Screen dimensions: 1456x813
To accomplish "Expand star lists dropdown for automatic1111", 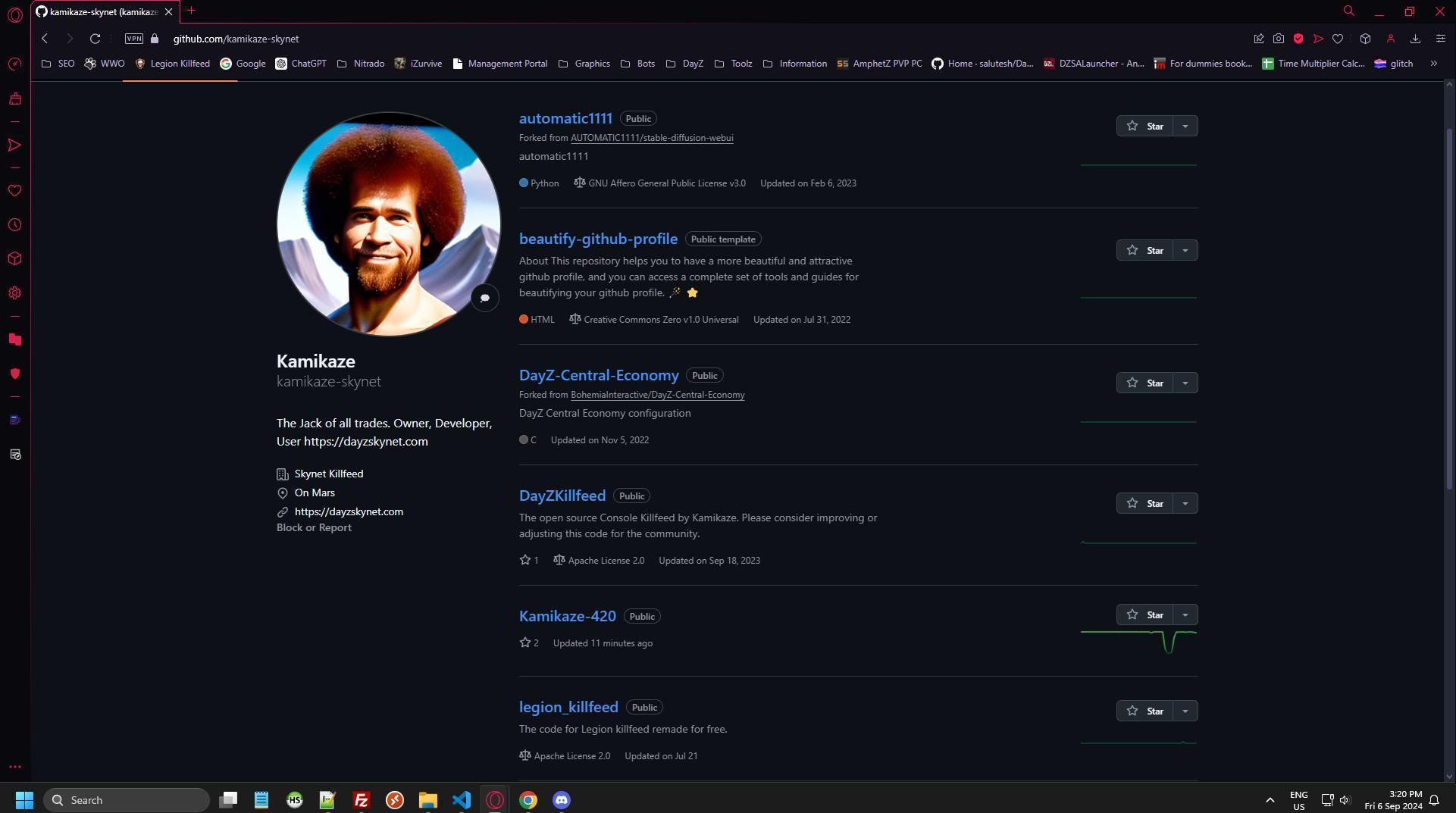I will tap(1185, 126).
